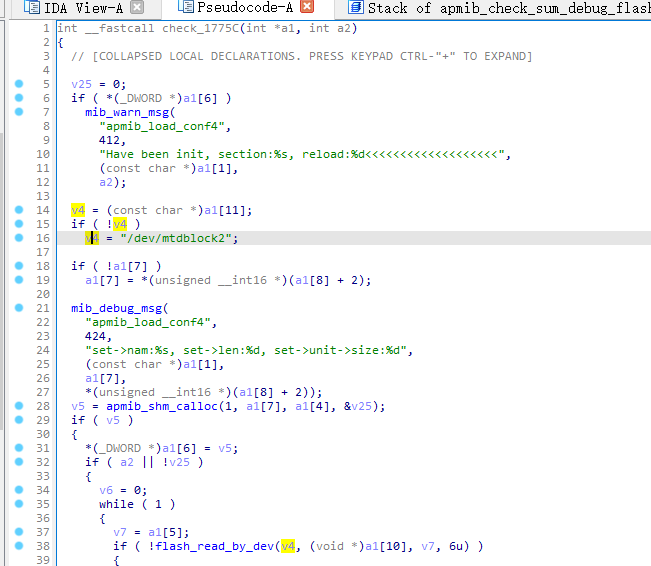Toggle breakpoint dot on line 28
651x566 pixels.
tap(19, 406)
